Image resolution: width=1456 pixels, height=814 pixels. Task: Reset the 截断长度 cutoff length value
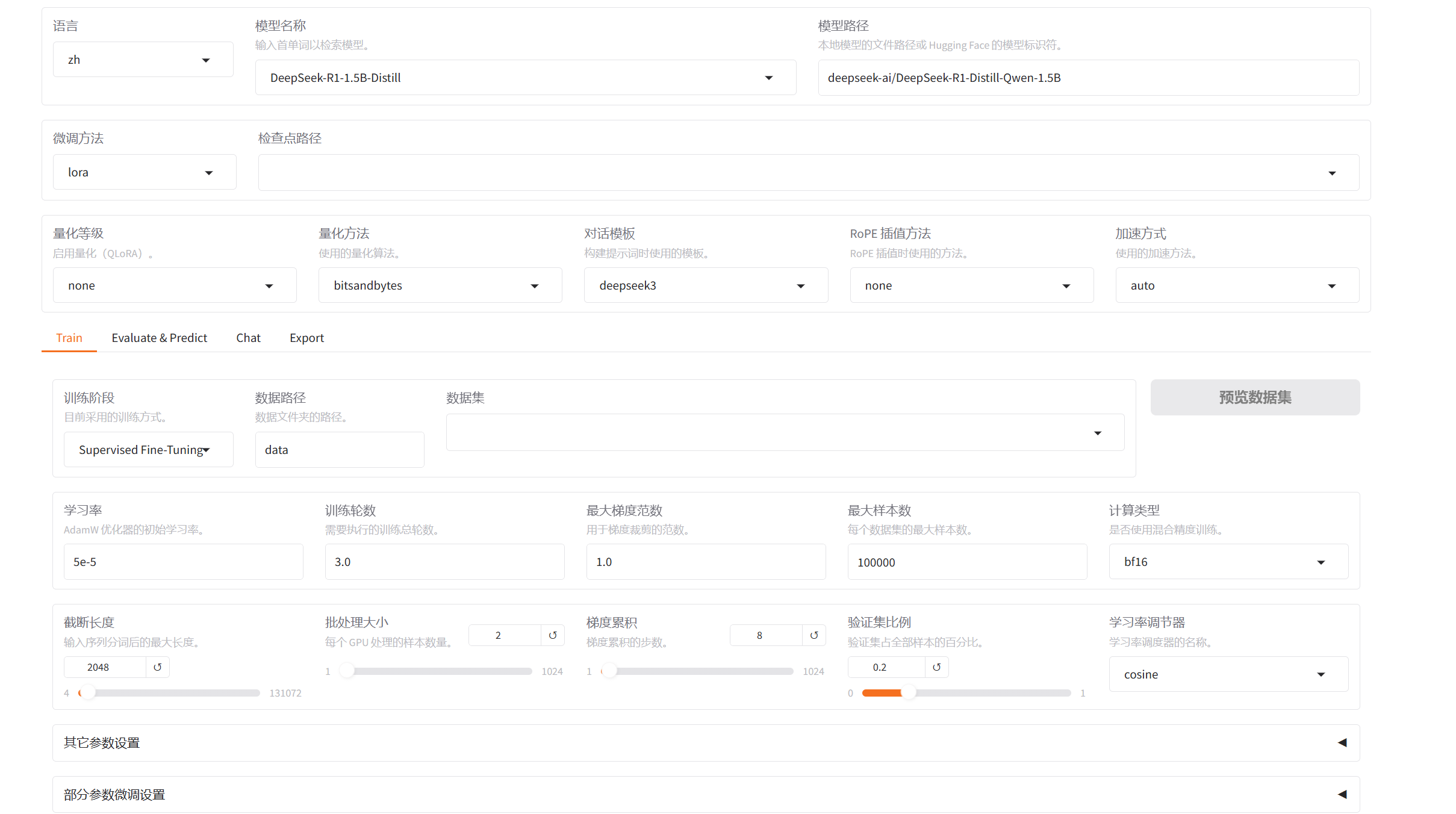click(x=158, y=667)
